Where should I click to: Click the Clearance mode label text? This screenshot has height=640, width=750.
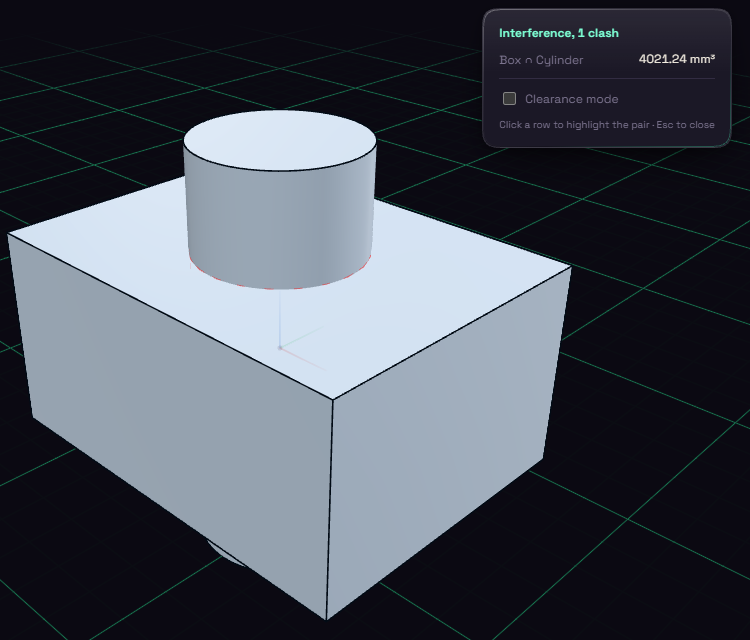pos(572,99)
